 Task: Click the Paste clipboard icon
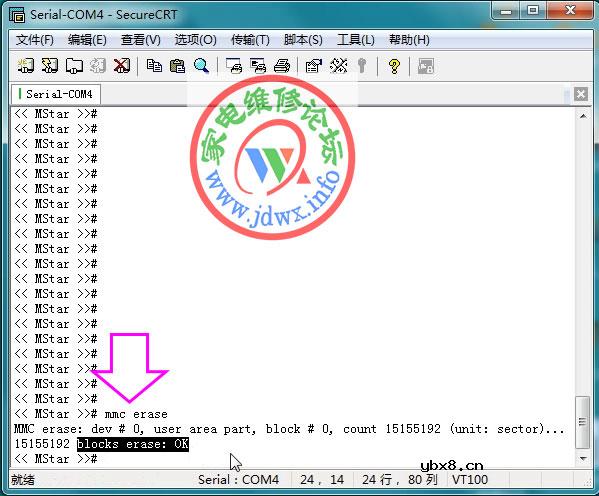pyautogui.click(x=177, y=66)
